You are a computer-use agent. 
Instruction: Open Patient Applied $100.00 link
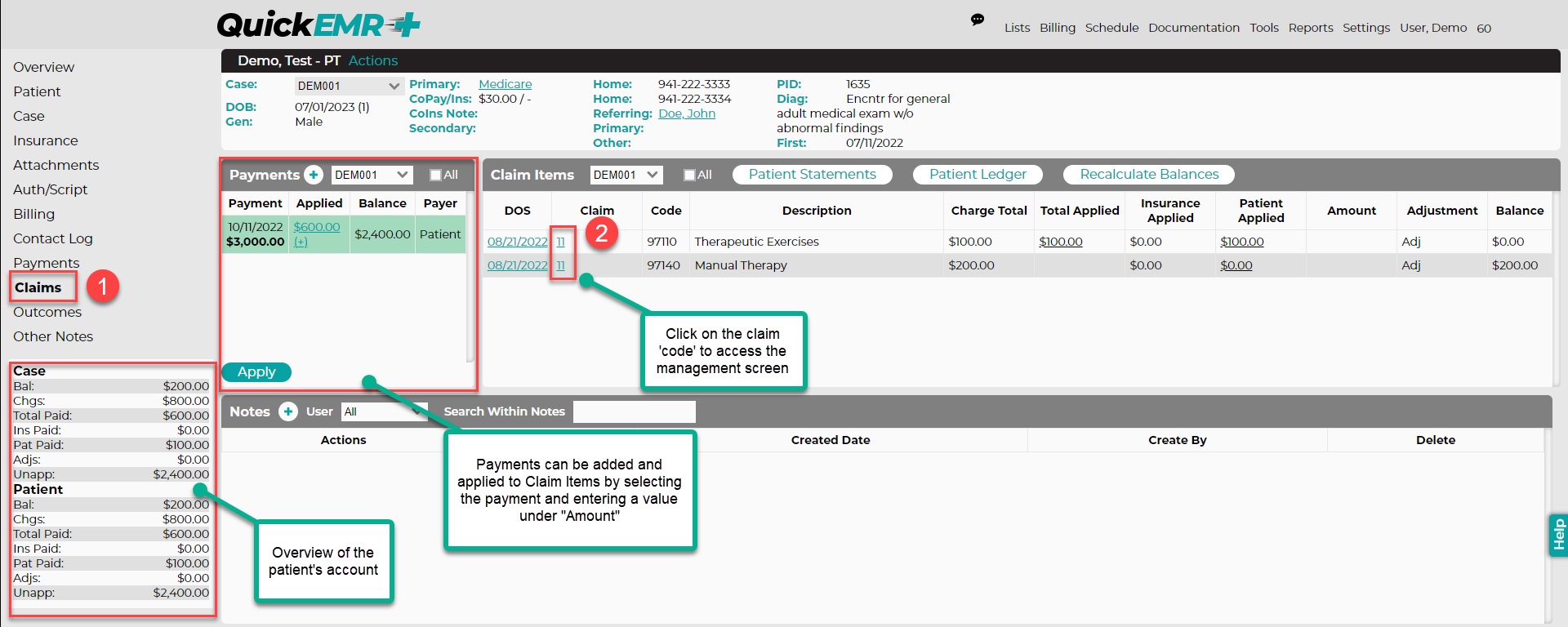tap(1241, 242)
